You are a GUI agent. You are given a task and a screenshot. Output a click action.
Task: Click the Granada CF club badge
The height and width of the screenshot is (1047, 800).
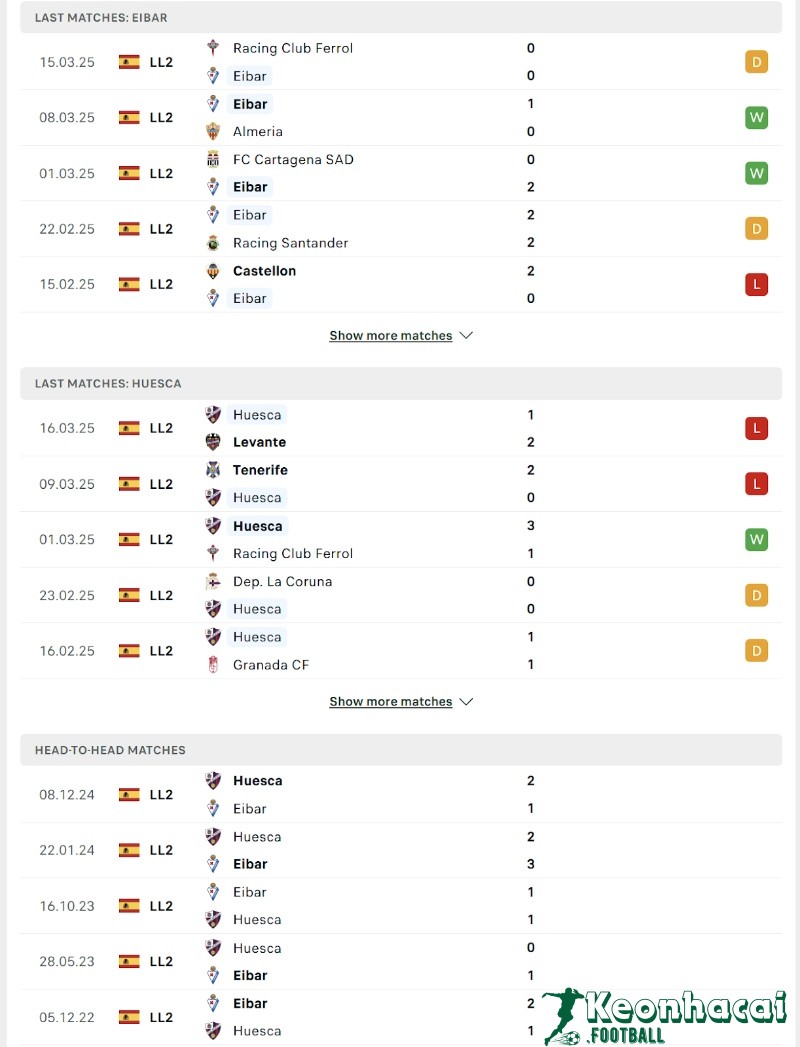[212, 664]
